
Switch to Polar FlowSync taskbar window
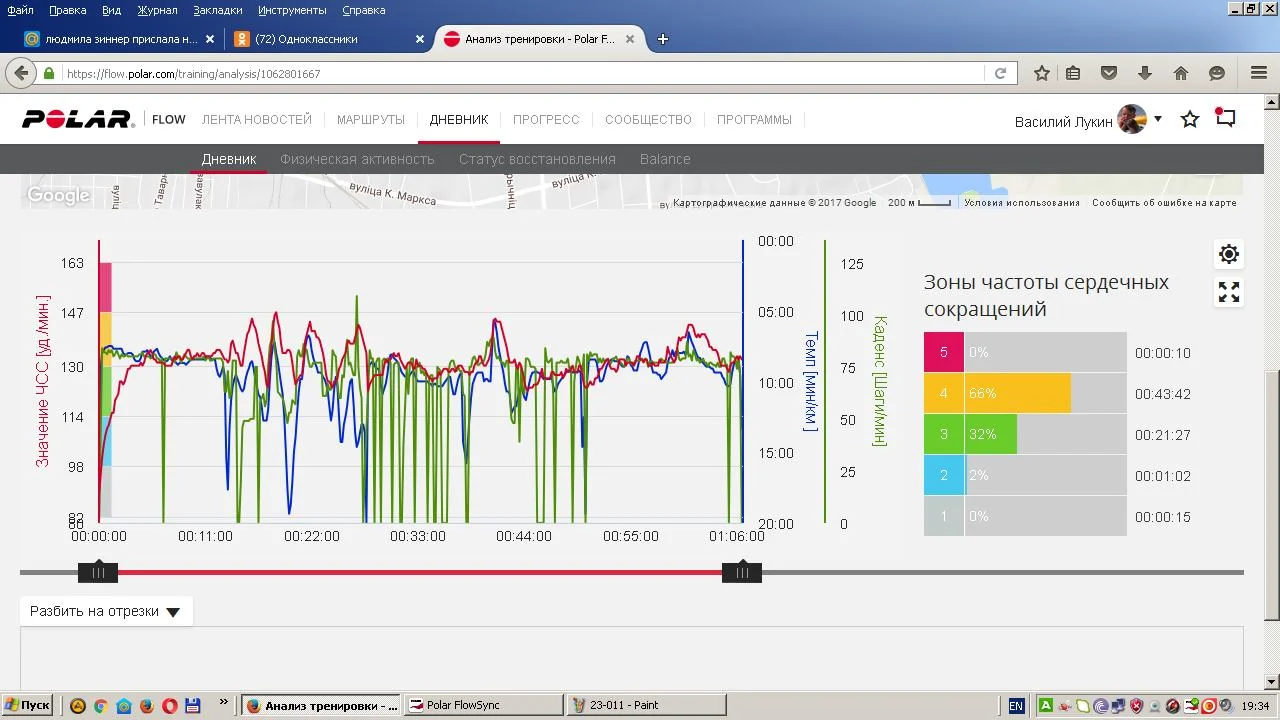point(485,705)
